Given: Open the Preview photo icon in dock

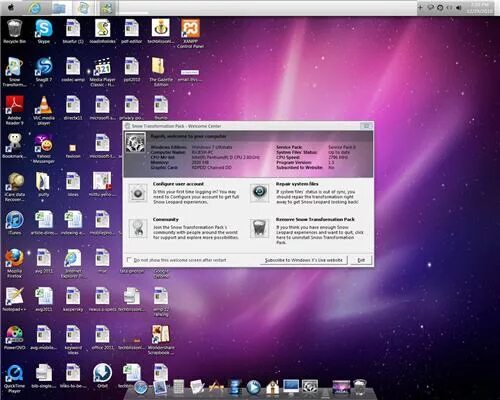Looking at the screenshot, I should [x=160, y=387].
